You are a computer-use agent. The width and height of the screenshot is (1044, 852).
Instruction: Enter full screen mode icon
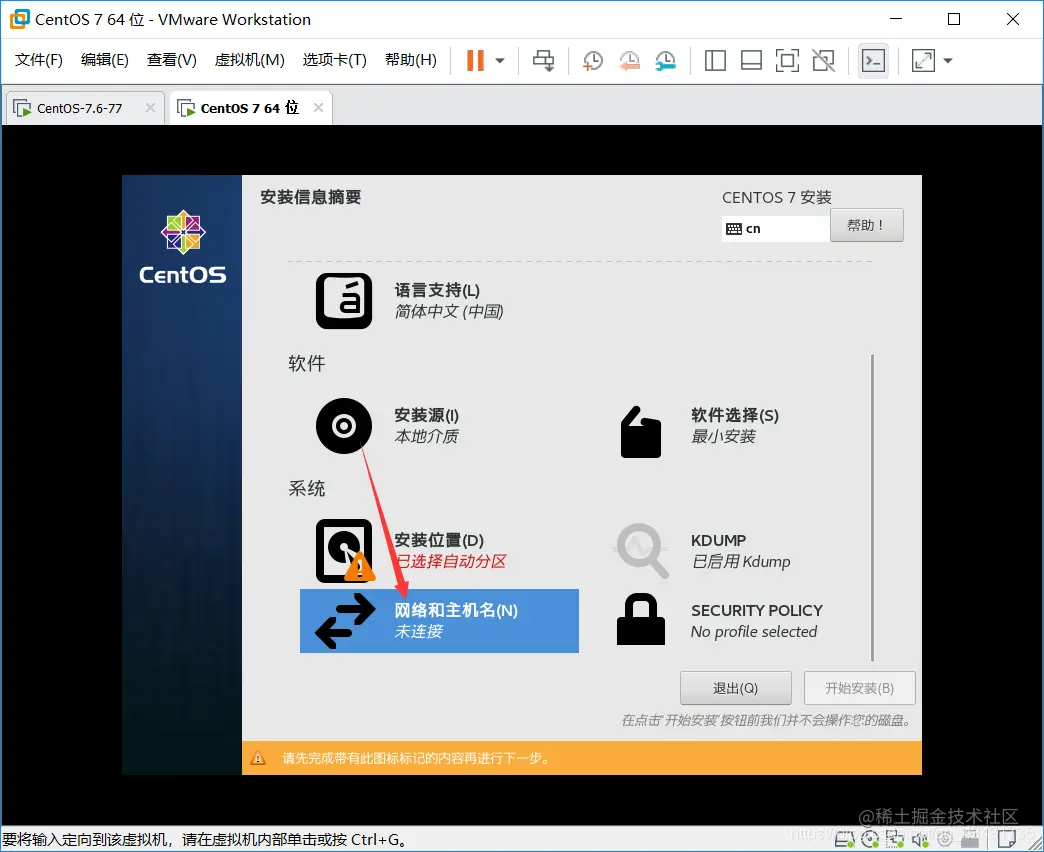787,61
